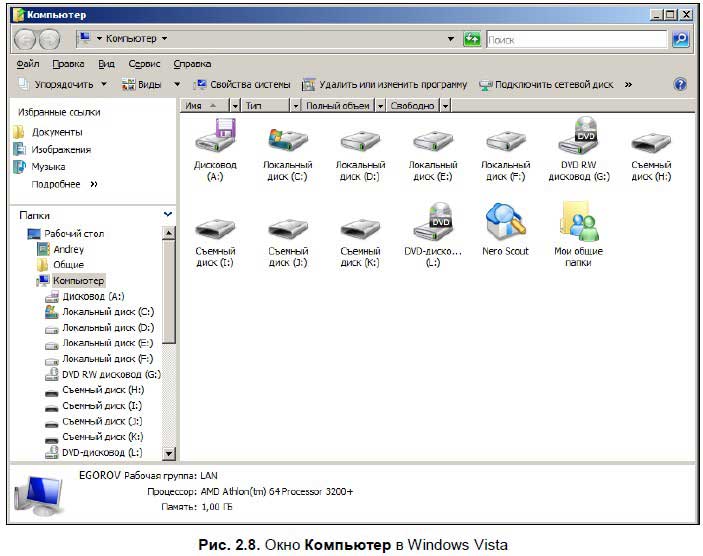Open the 'Имя' column filter dropdown
This screenshot has width=703, height=556.
tap(235, 106)
